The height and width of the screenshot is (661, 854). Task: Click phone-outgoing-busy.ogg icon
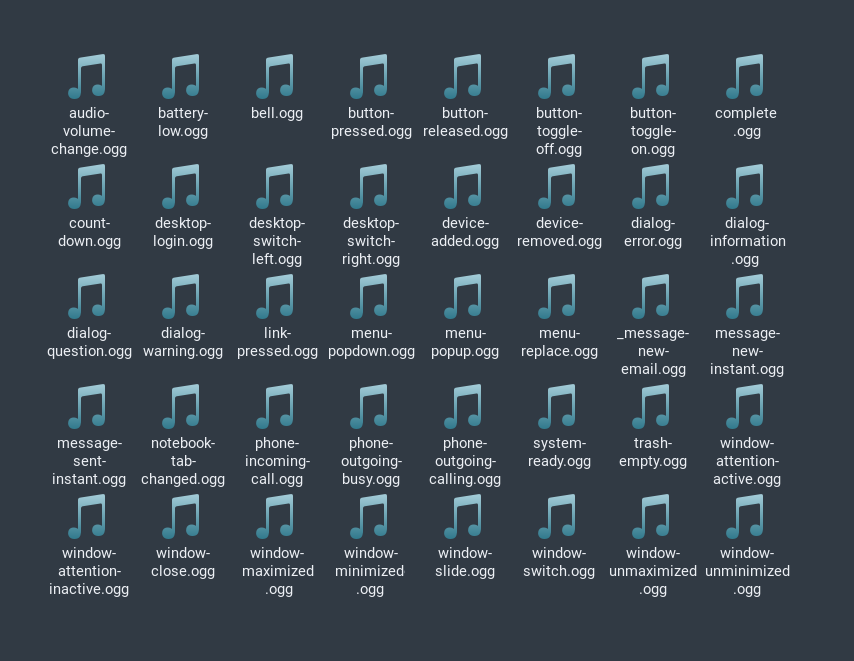(369, 406)
